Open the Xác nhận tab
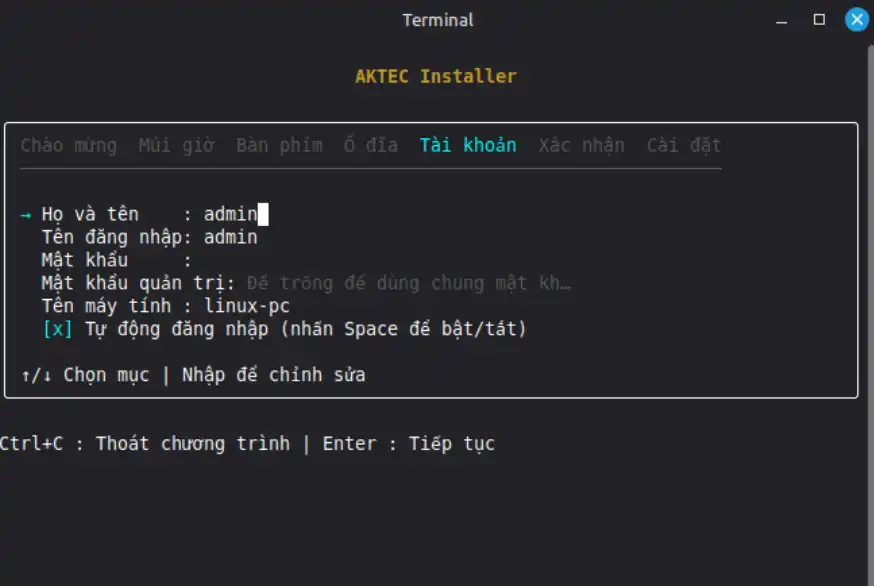Viewport: 874px width, 586px height. pyautogui.click(x=581, y=146)
